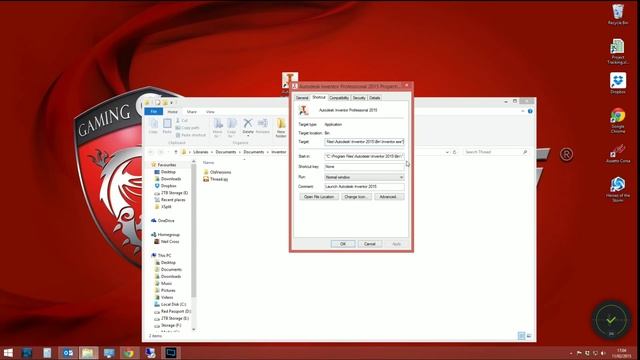Switch to large icons view in Explorer
Image resolution: width=640 pixels, height=360 pixels.
pos(529,336)
